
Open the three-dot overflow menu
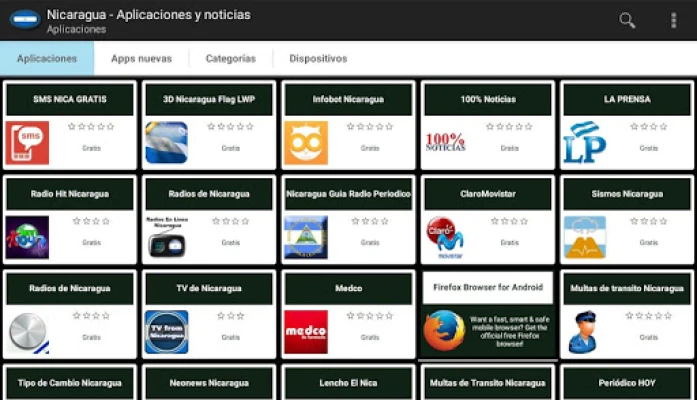pyautogui.click(x=673, y=20)
